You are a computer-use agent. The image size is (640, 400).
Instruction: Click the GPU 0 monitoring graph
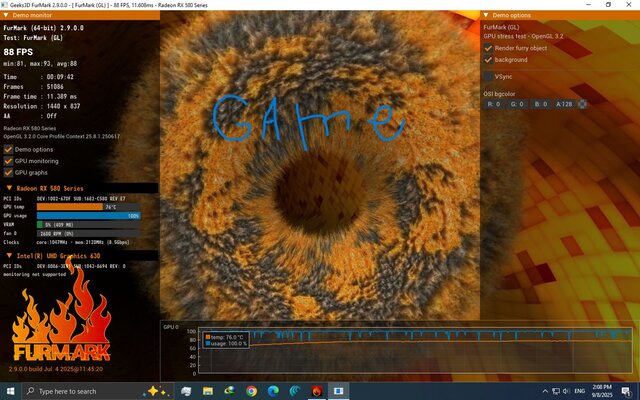tap(414, 350)
